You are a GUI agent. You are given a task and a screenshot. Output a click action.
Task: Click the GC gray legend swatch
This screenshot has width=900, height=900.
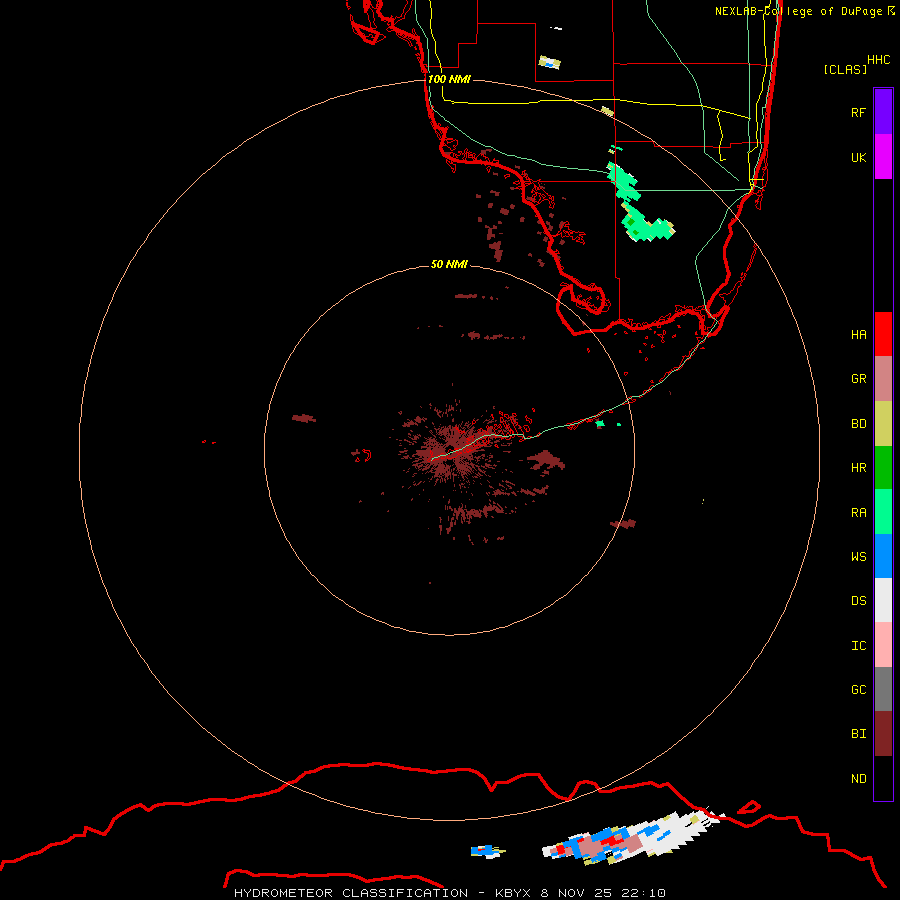click(x=883, y=689)
